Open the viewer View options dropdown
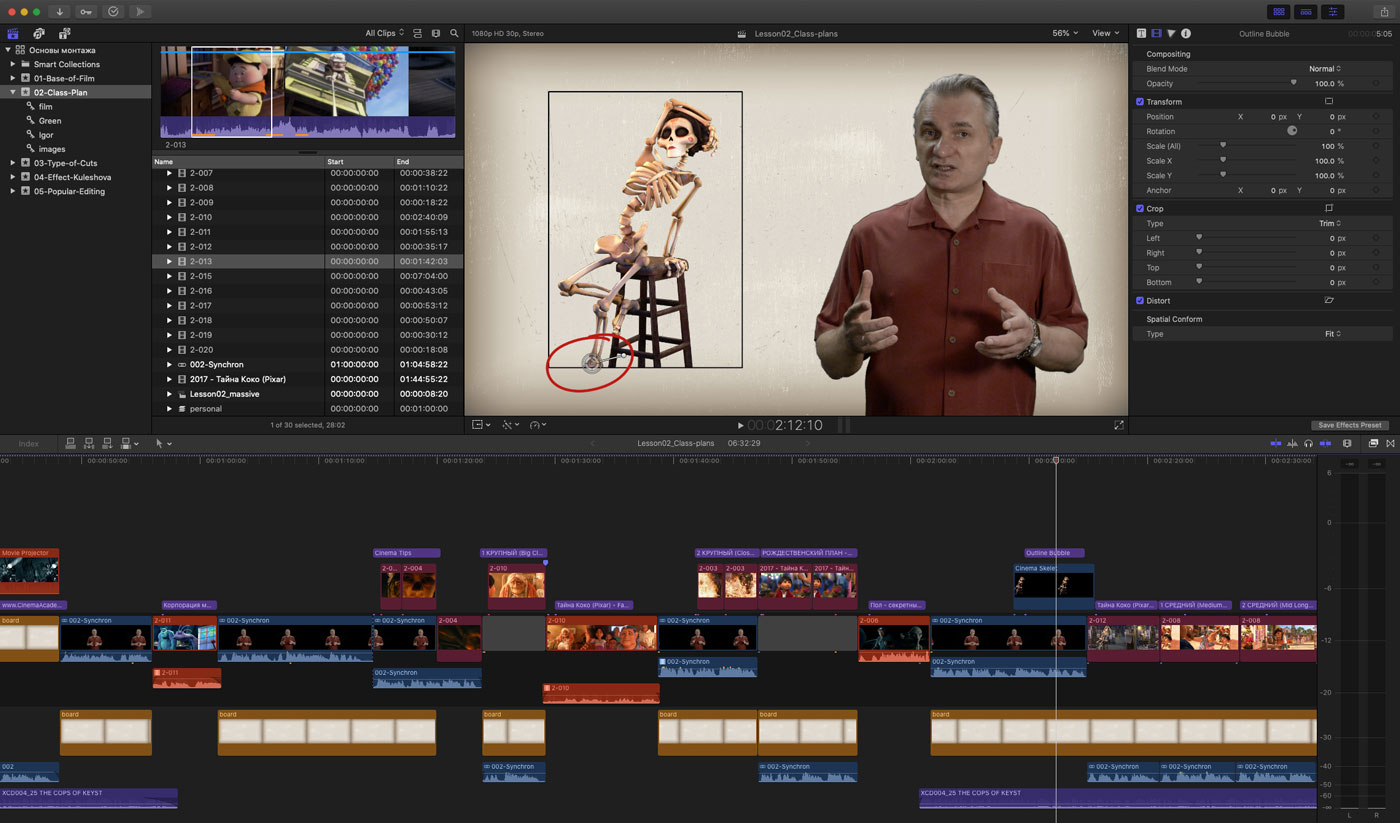 (x=1105, y=33)
